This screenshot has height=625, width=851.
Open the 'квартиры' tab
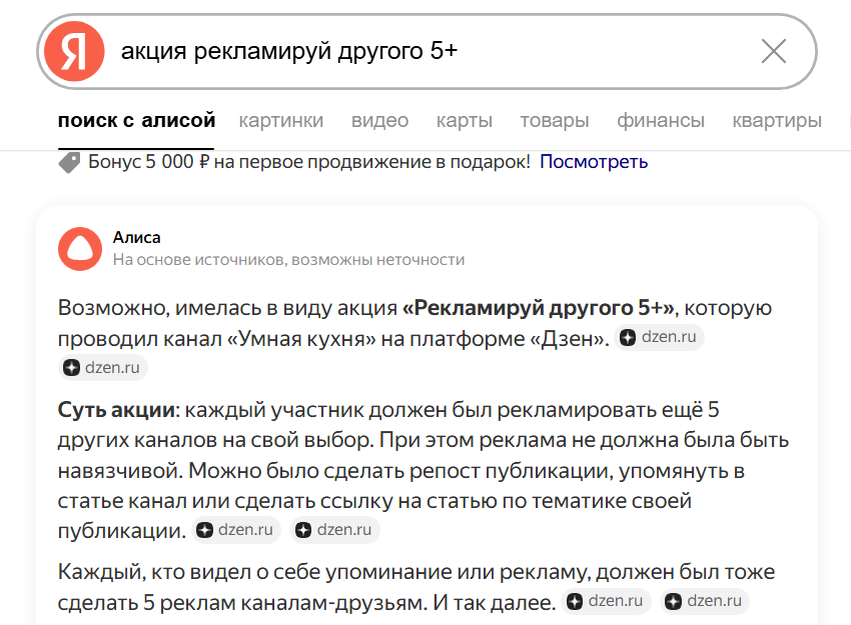pyautogui.click(x=777, y=120)
